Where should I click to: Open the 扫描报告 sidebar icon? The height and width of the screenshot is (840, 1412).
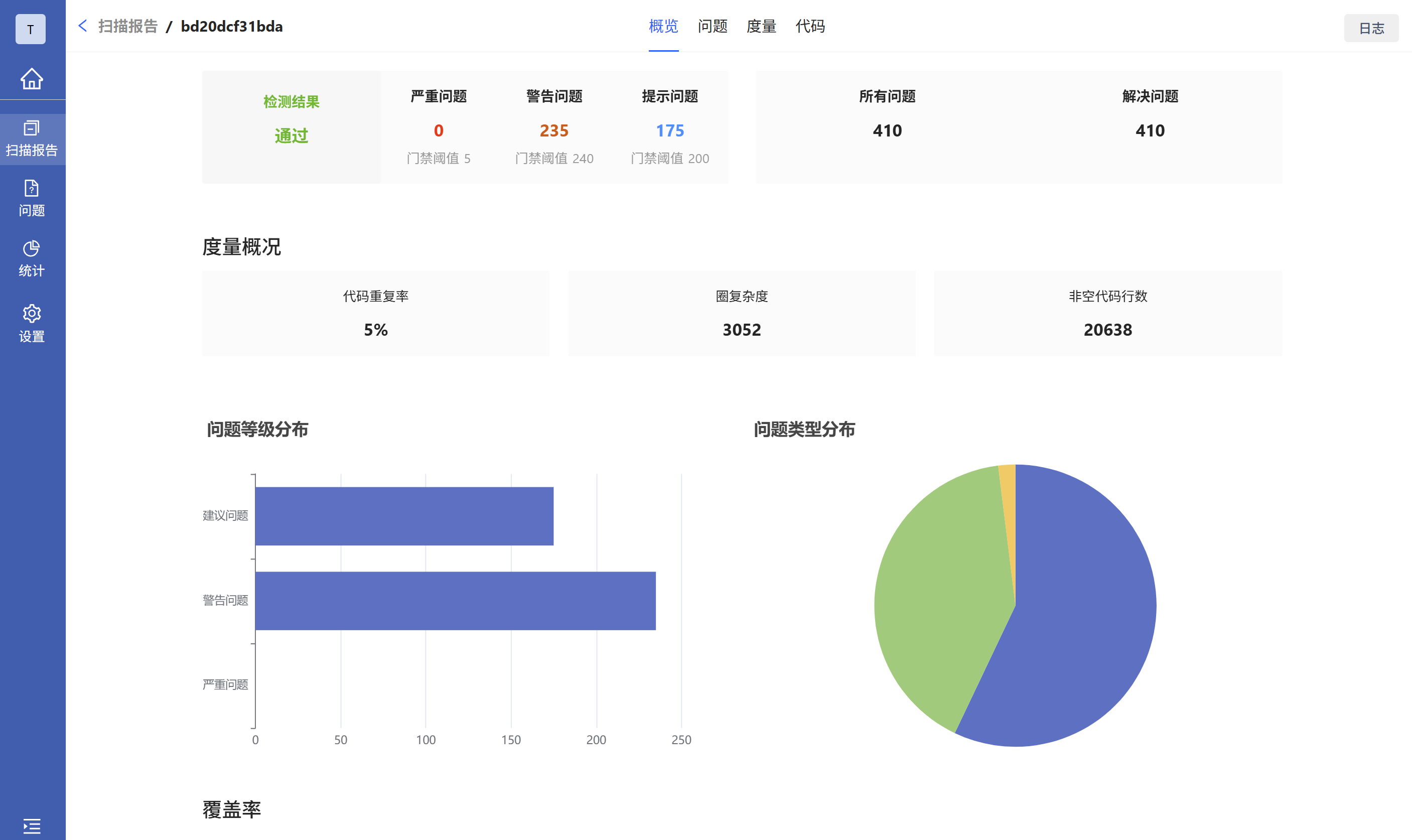32,128
